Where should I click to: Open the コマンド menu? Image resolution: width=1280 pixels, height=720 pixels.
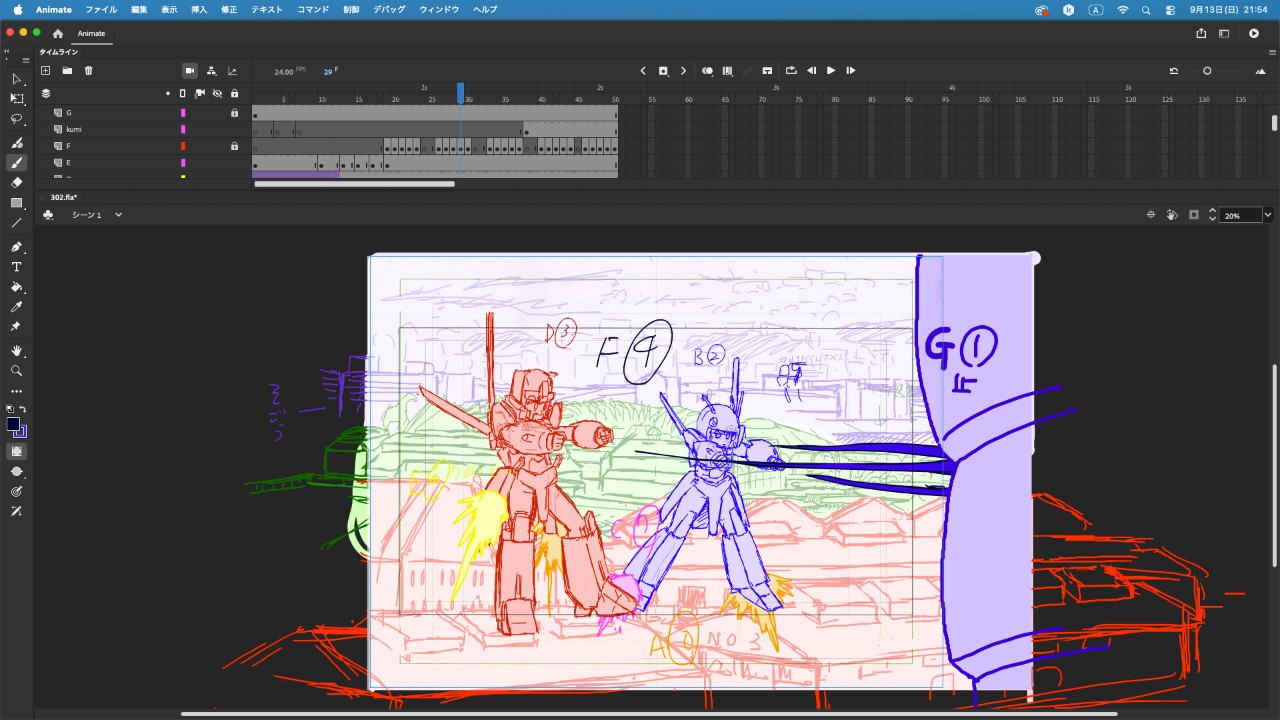313,9
